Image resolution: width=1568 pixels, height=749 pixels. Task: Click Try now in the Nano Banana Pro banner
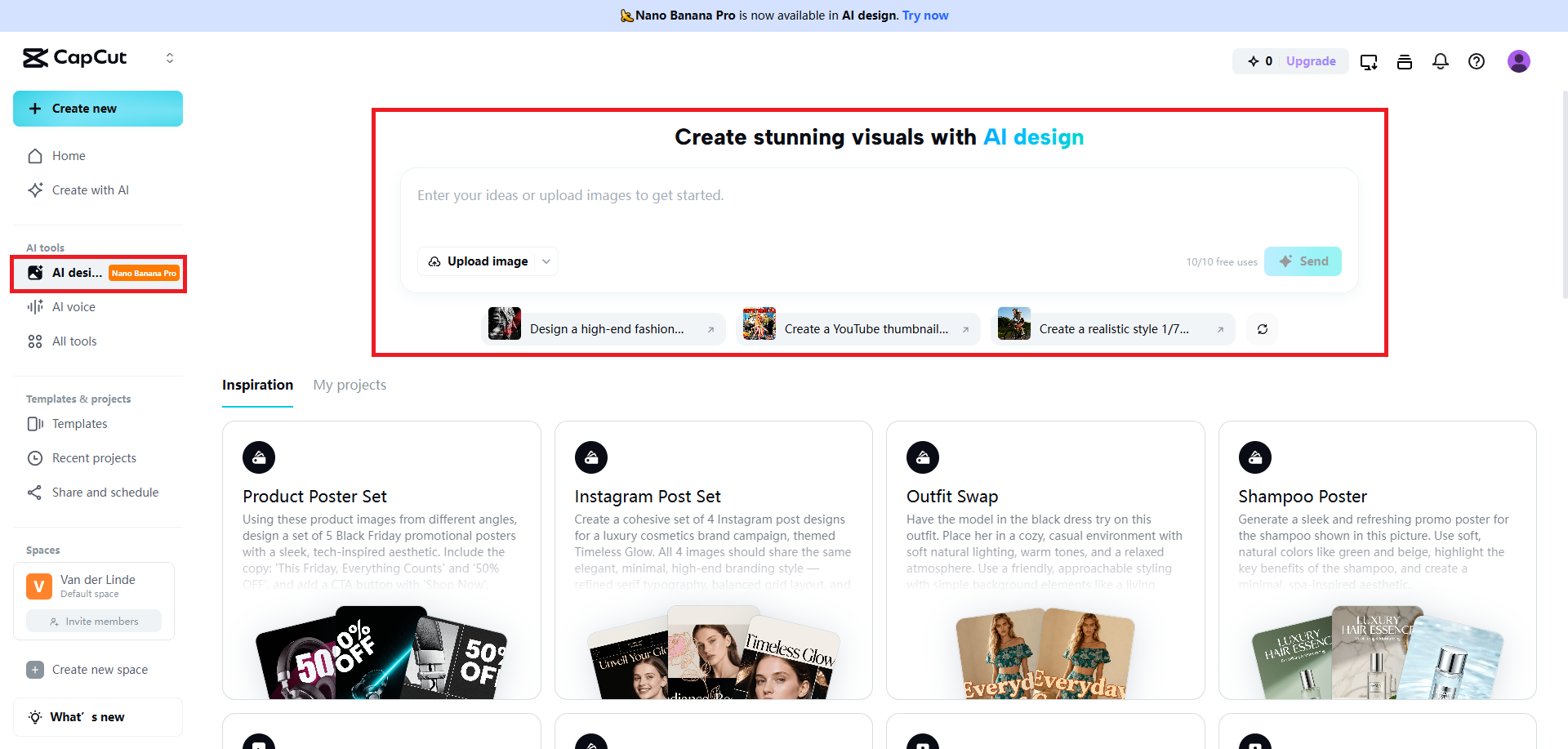(924, 15)
